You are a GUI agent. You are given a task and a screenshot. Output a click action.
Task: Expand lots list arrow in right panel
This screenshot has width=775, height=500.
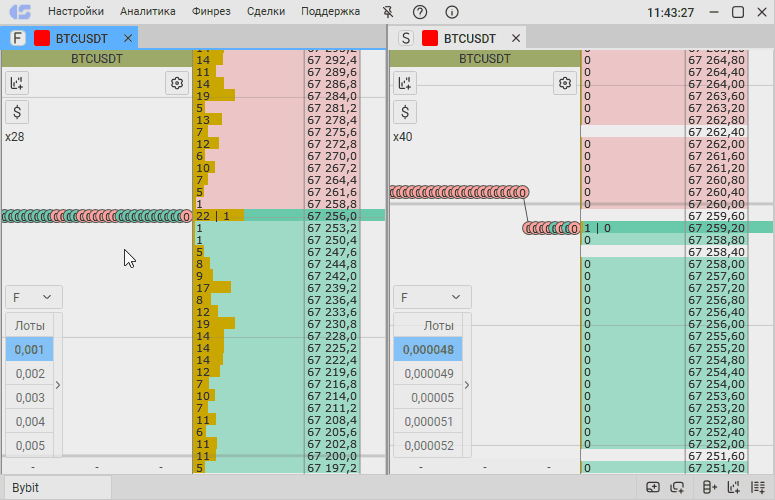point(467,385)
